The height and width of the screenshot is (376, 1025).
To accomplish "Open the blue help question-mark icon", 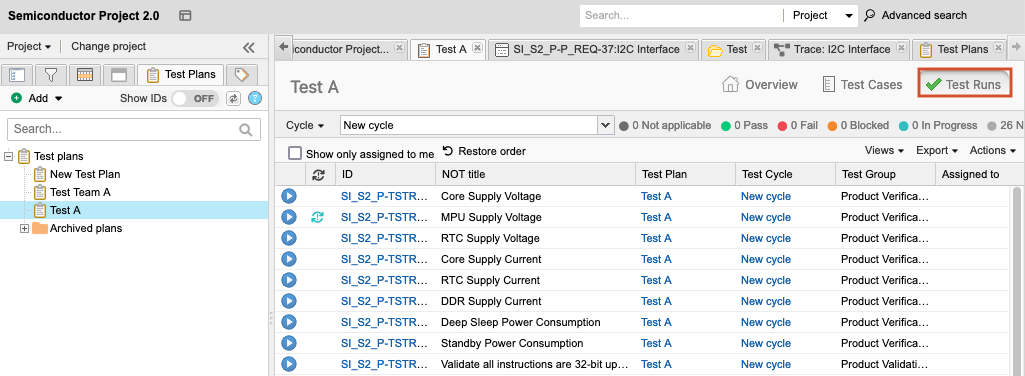I will point(255,99).
